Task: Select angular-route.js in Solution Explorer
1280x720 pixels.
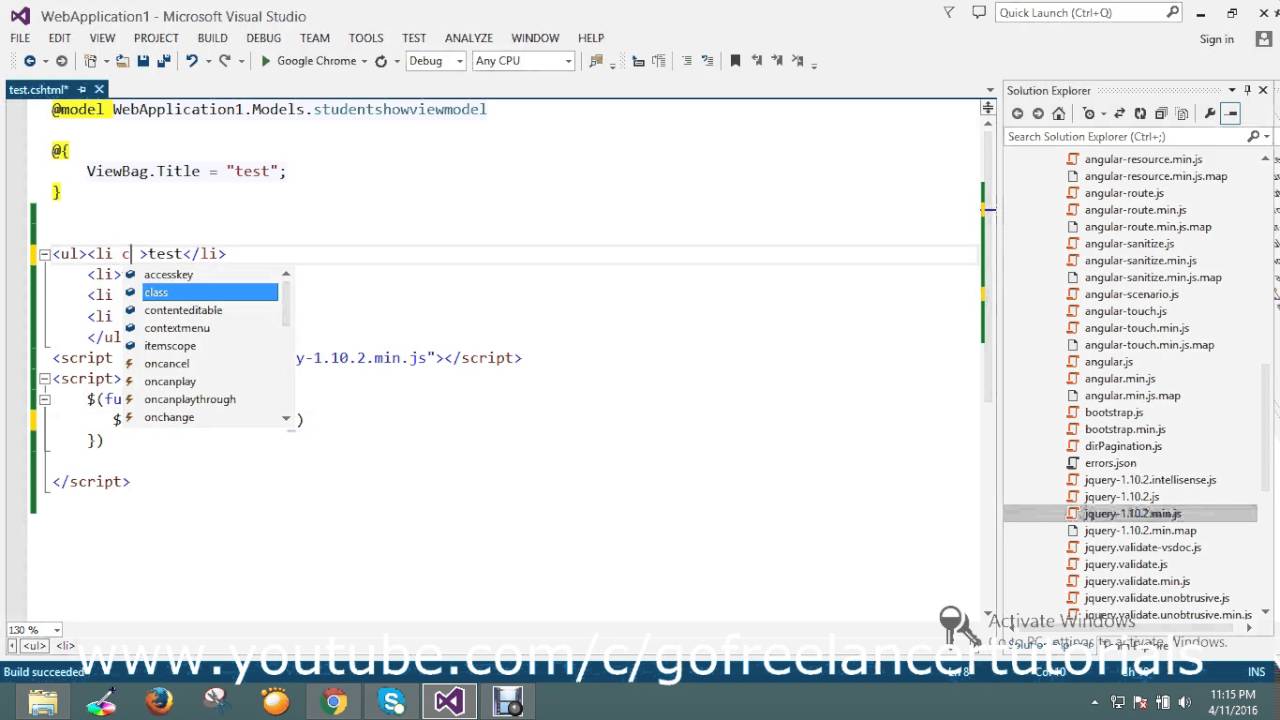Action: [1124, 193]
